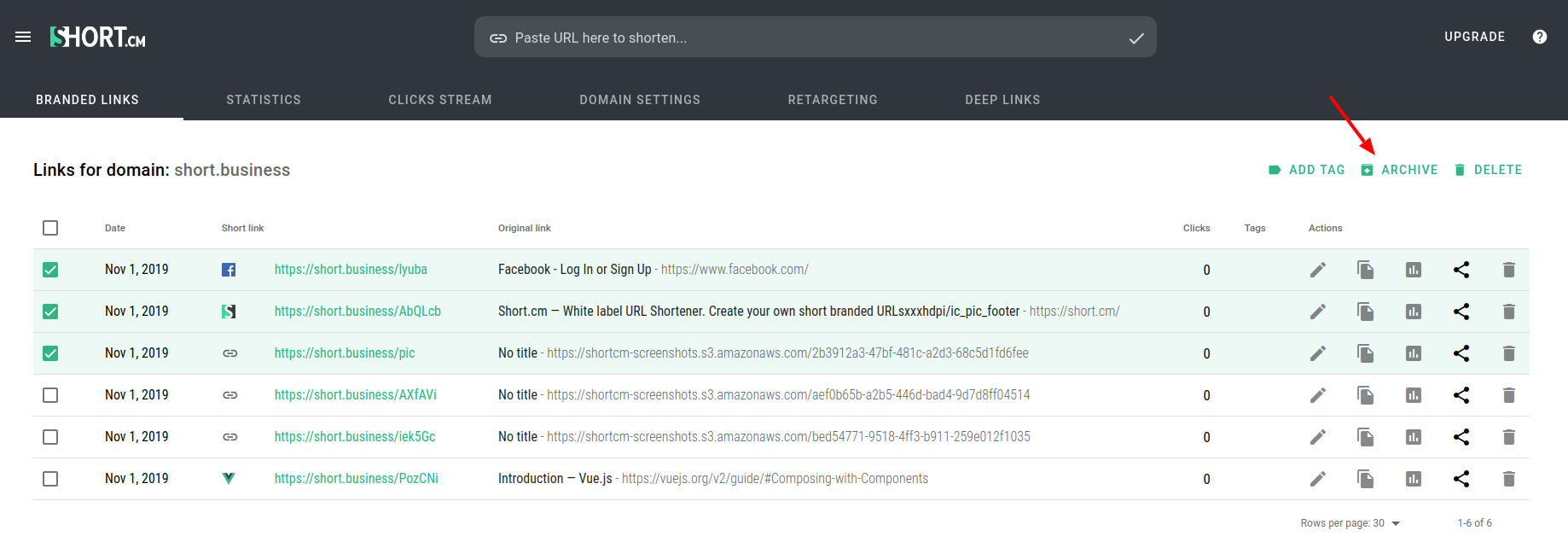Copy the AbQLcb short link
1568x542 pixels.
[x=1365, y=312]
